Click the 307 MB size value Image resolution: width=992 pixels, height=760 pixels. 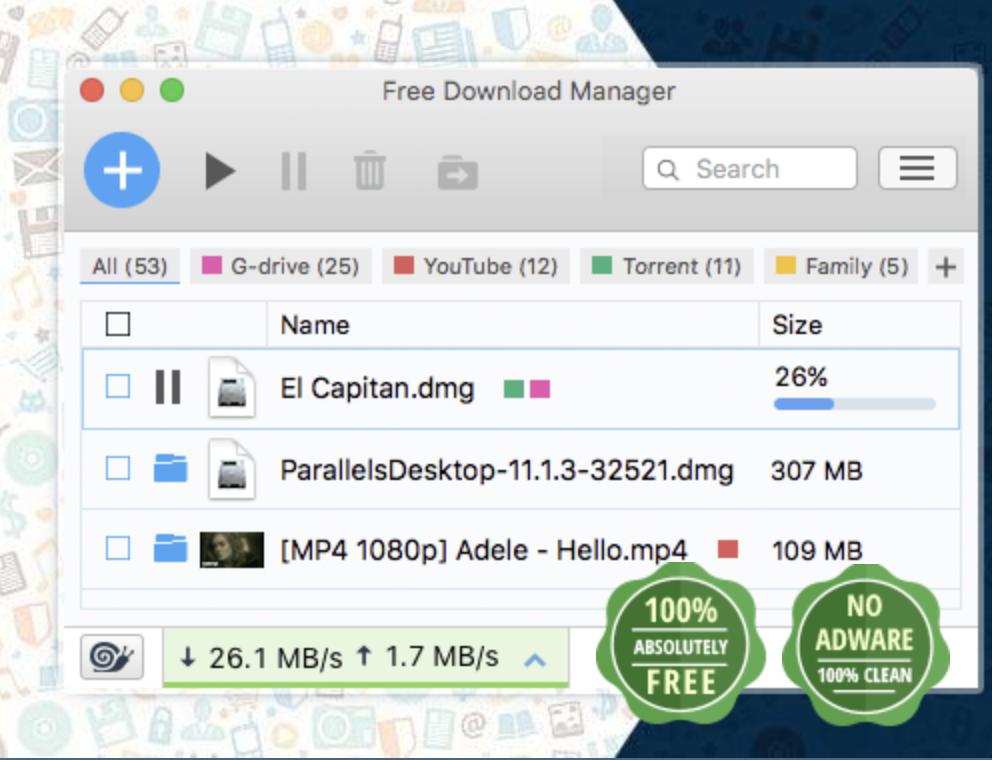pyautogui.click(x=817, y=471)
